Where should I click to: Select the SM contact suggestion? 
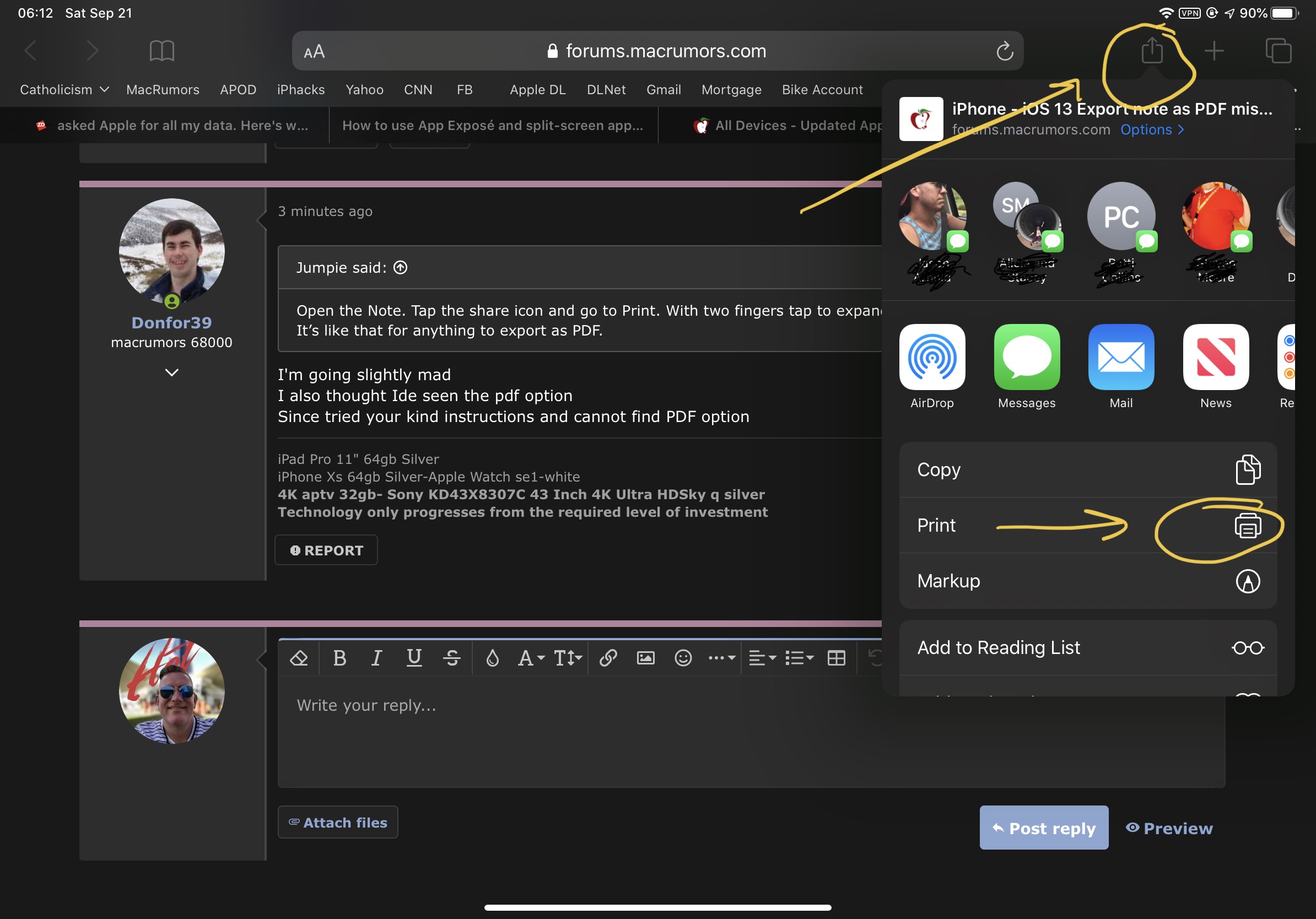[x=1027, y=217]
